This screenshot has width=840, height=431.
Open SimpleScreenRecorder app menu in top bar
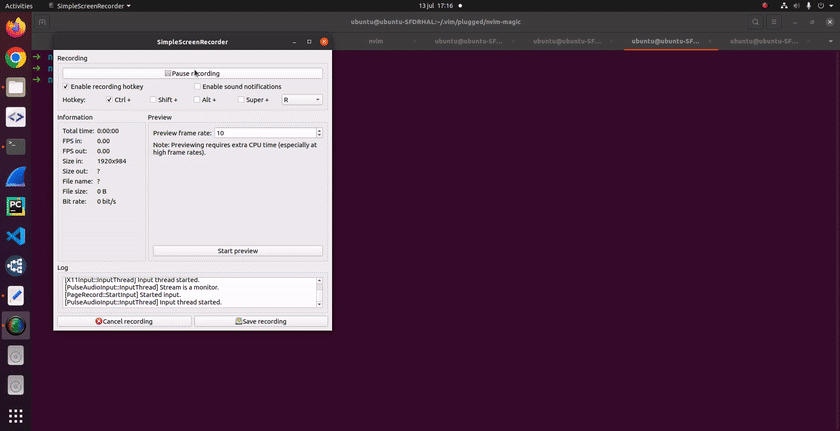[89, 6]
